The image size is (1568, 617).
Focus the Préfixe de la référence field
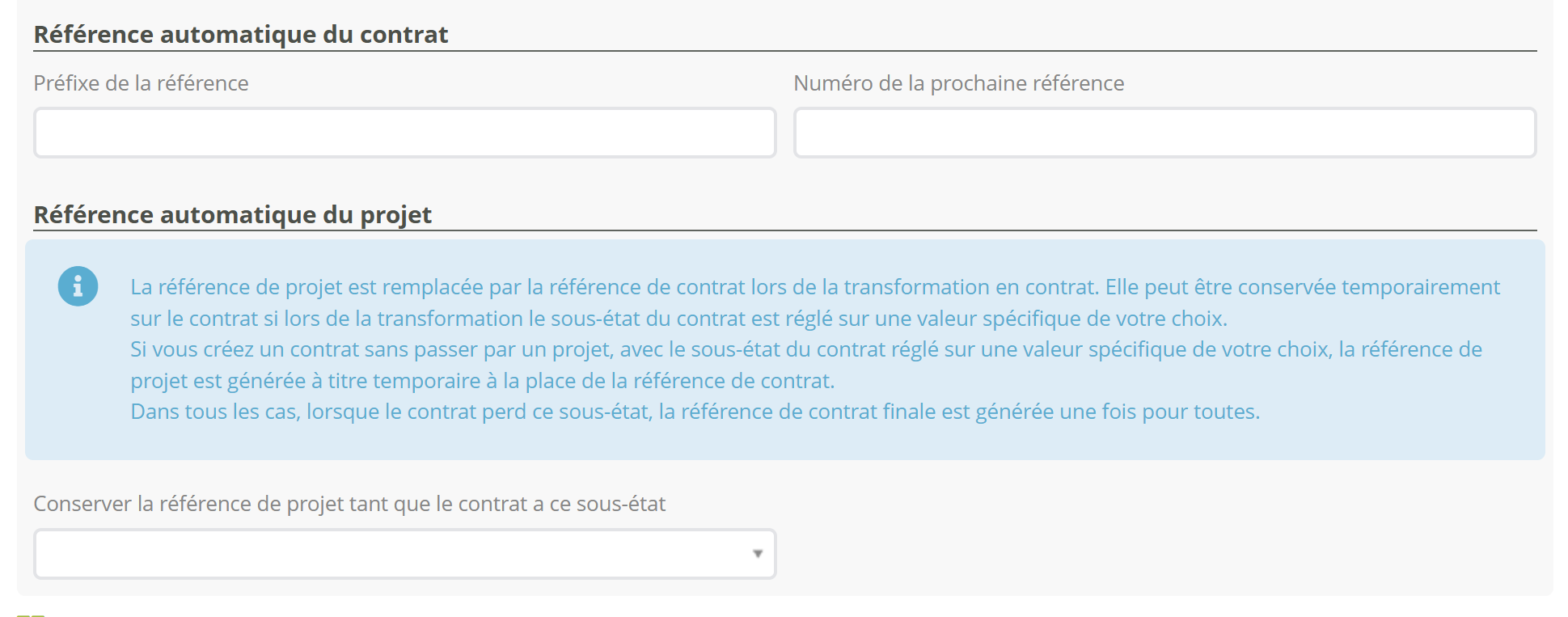coord(405,133)
